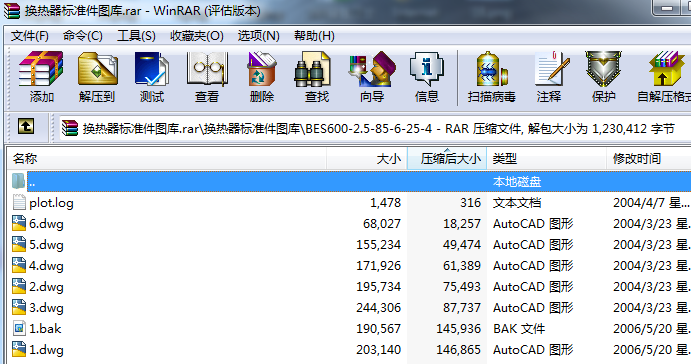Screen dimensions: 691x364
Task: Sort by the 名称 column header
Action: click(x=167, y=159)
